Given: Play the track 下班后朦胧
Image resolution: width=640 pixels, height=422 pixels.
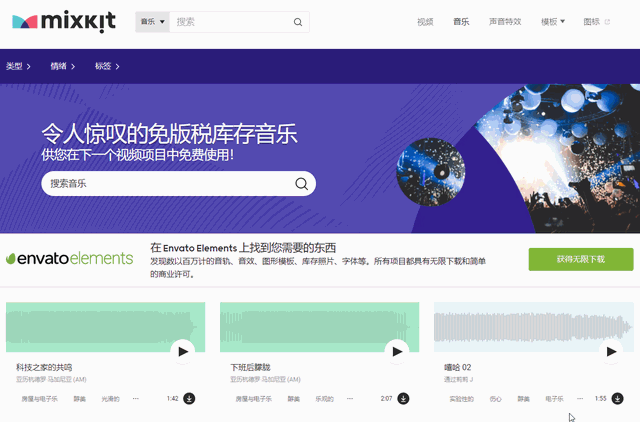Looking at the screenshot, I should [397, 351].
